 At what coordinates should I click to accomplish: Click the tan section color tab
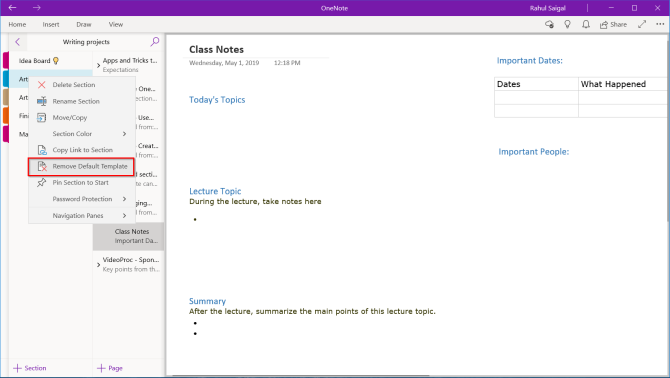pos(6,97)
